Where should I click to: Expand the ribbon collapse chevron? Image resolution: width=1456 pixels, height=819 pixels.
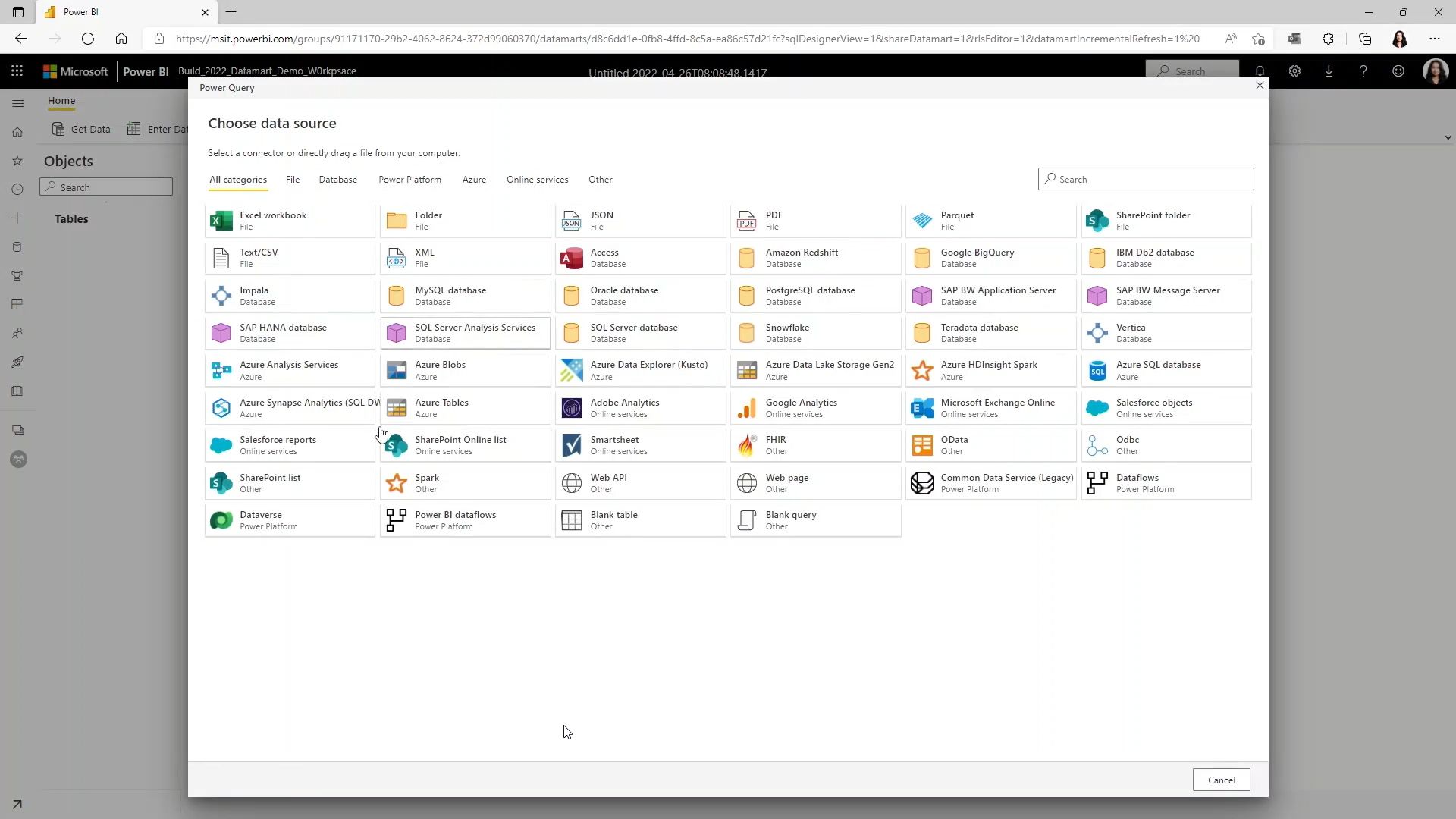[1448, 137]
